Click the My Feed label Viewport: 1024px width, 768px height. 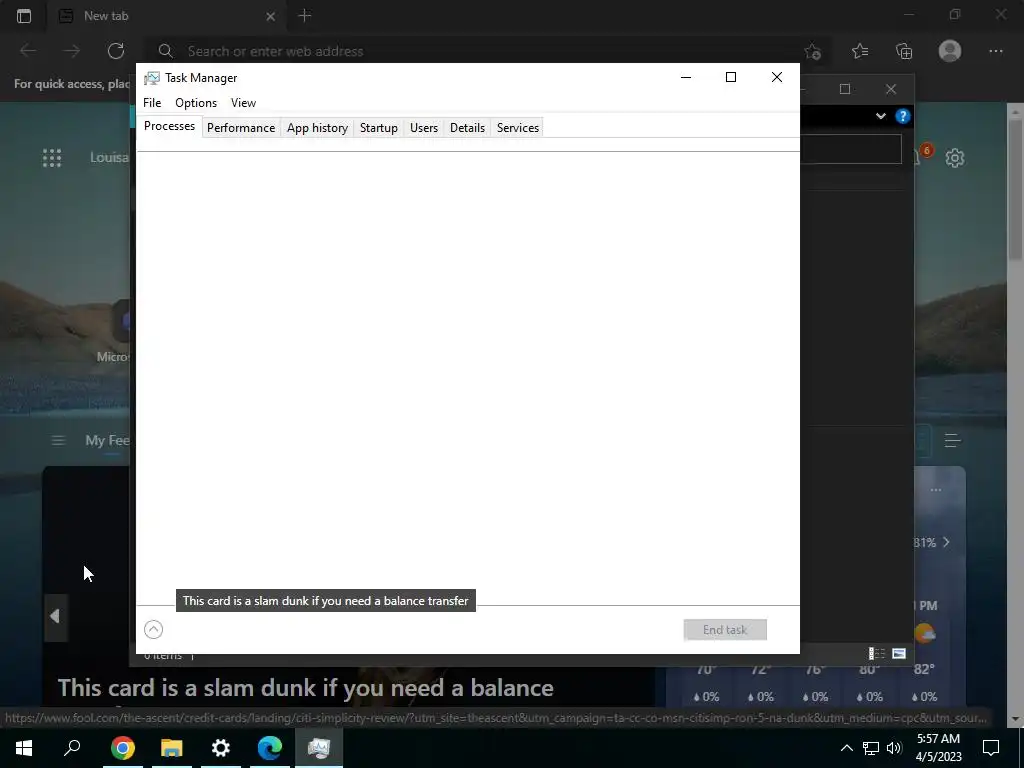tap(108, 441)
